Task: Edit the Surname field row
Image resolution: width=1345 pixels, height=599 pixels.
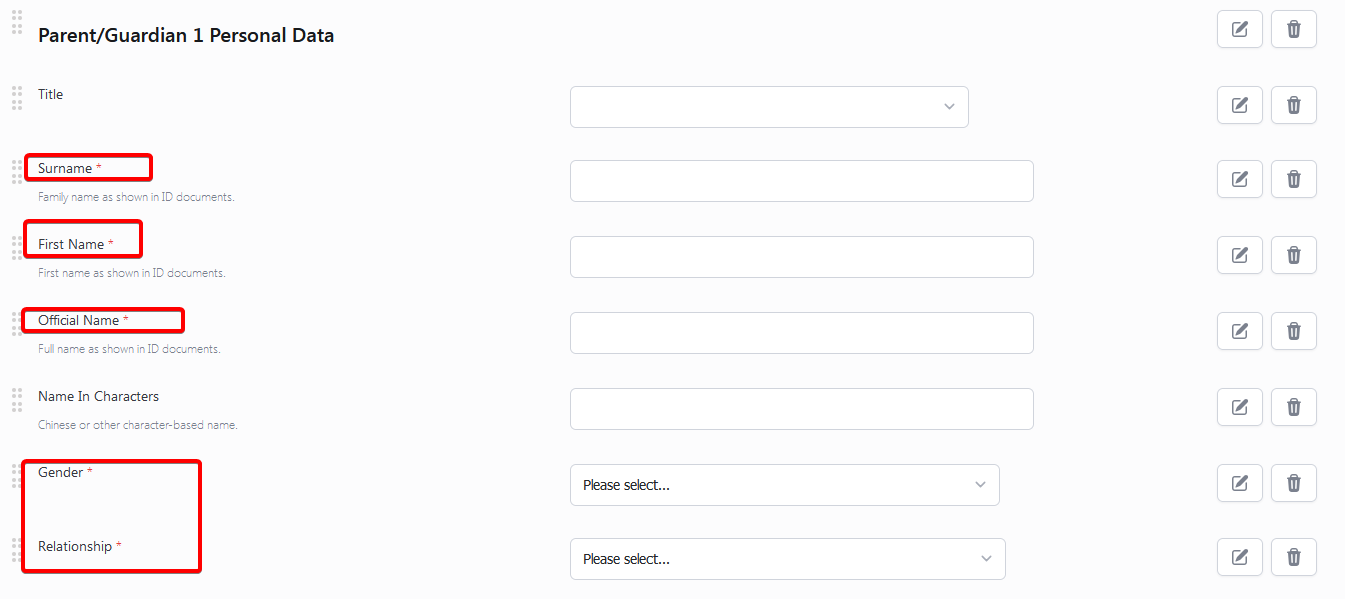Action: (1240, 179)
